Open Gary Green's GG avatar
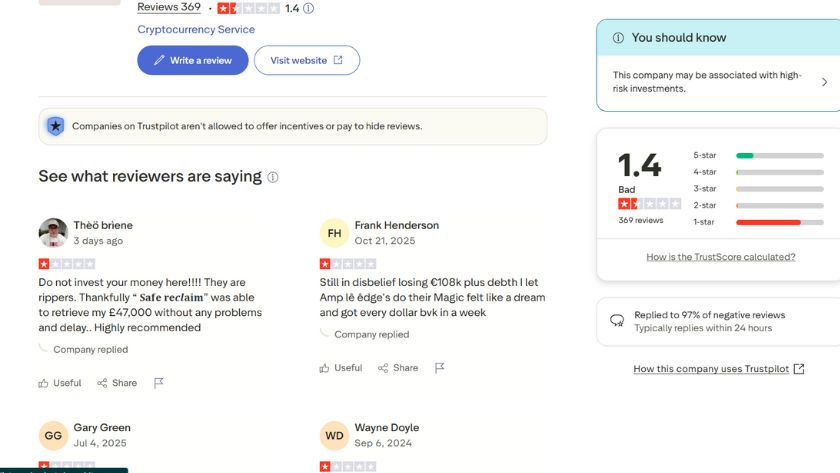 [x=53, y=436]
